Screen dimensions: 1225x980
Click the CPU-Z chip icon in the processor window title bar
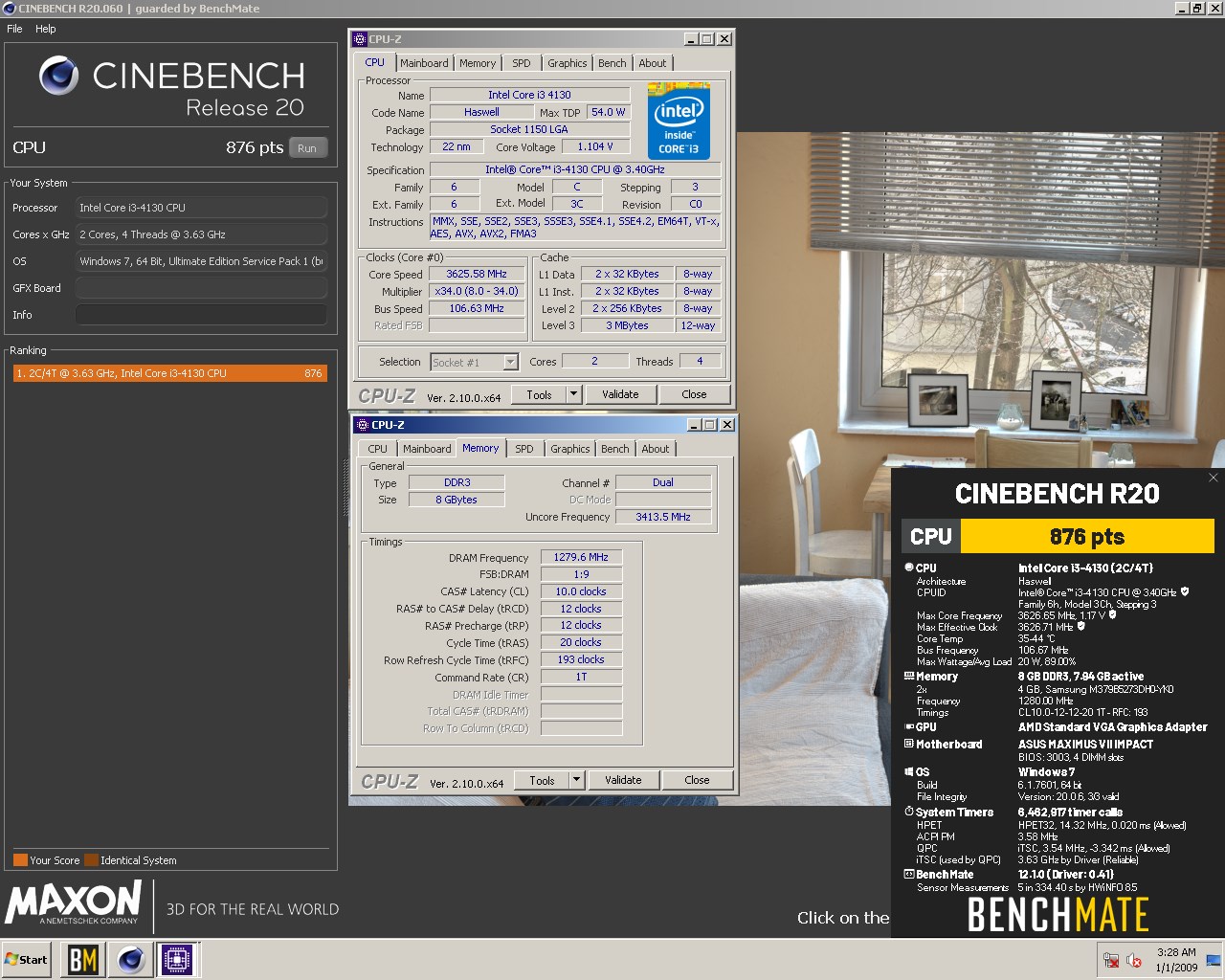coord(360,39)
